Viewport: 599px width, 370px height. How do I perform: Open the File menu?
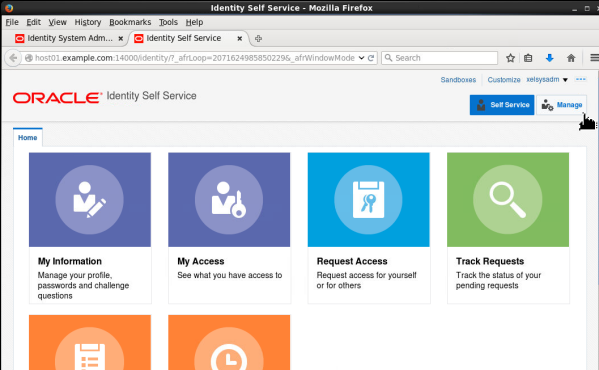click(12, 22)
